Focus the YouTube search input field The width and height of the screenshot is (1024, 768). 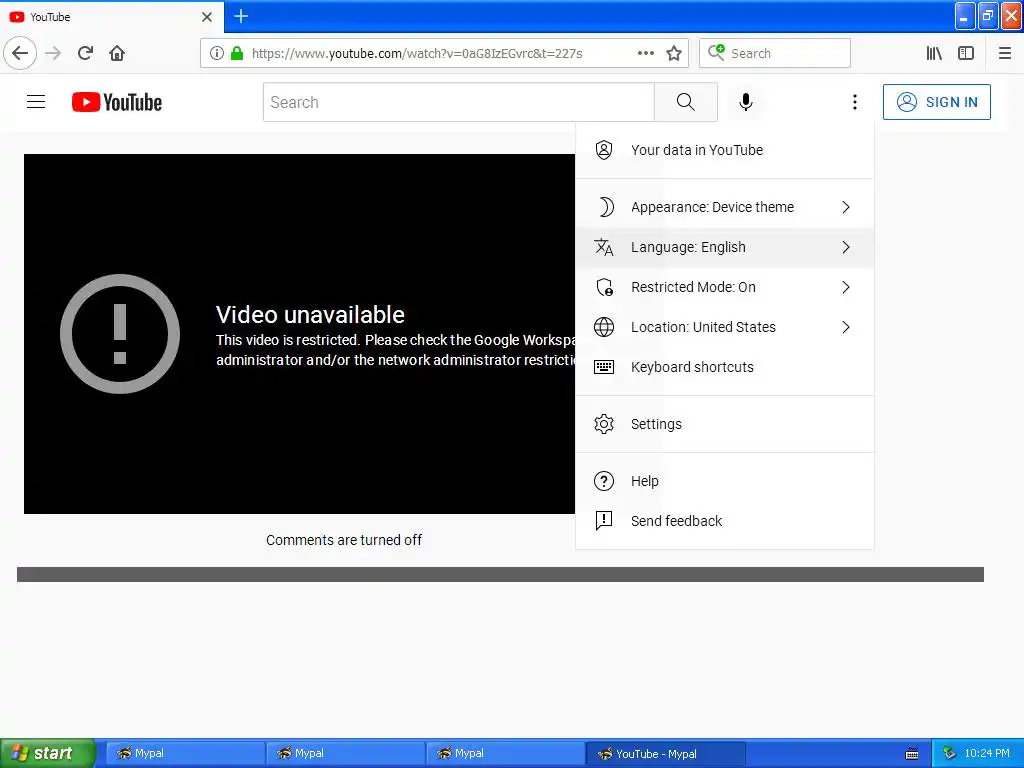pos(458,102)
